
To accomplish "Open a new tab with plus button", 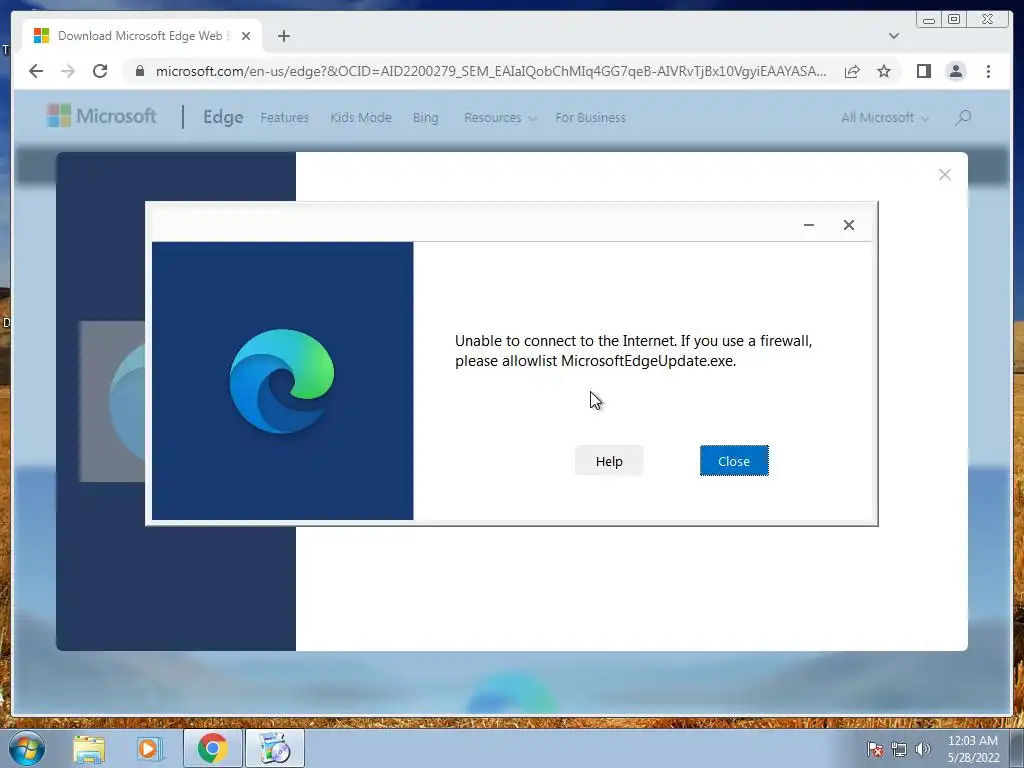I will click(283, 36).
